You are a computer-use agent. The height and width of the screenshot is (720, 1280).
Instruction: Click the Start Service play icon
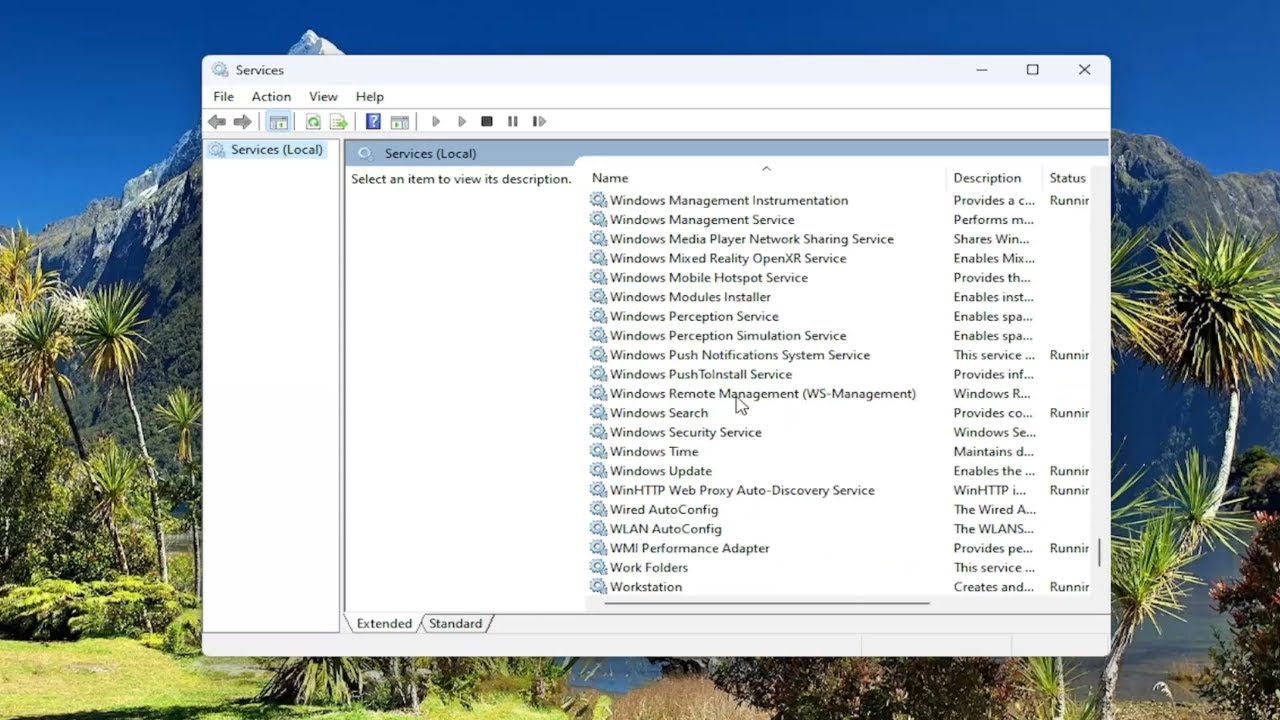[436, 122]
